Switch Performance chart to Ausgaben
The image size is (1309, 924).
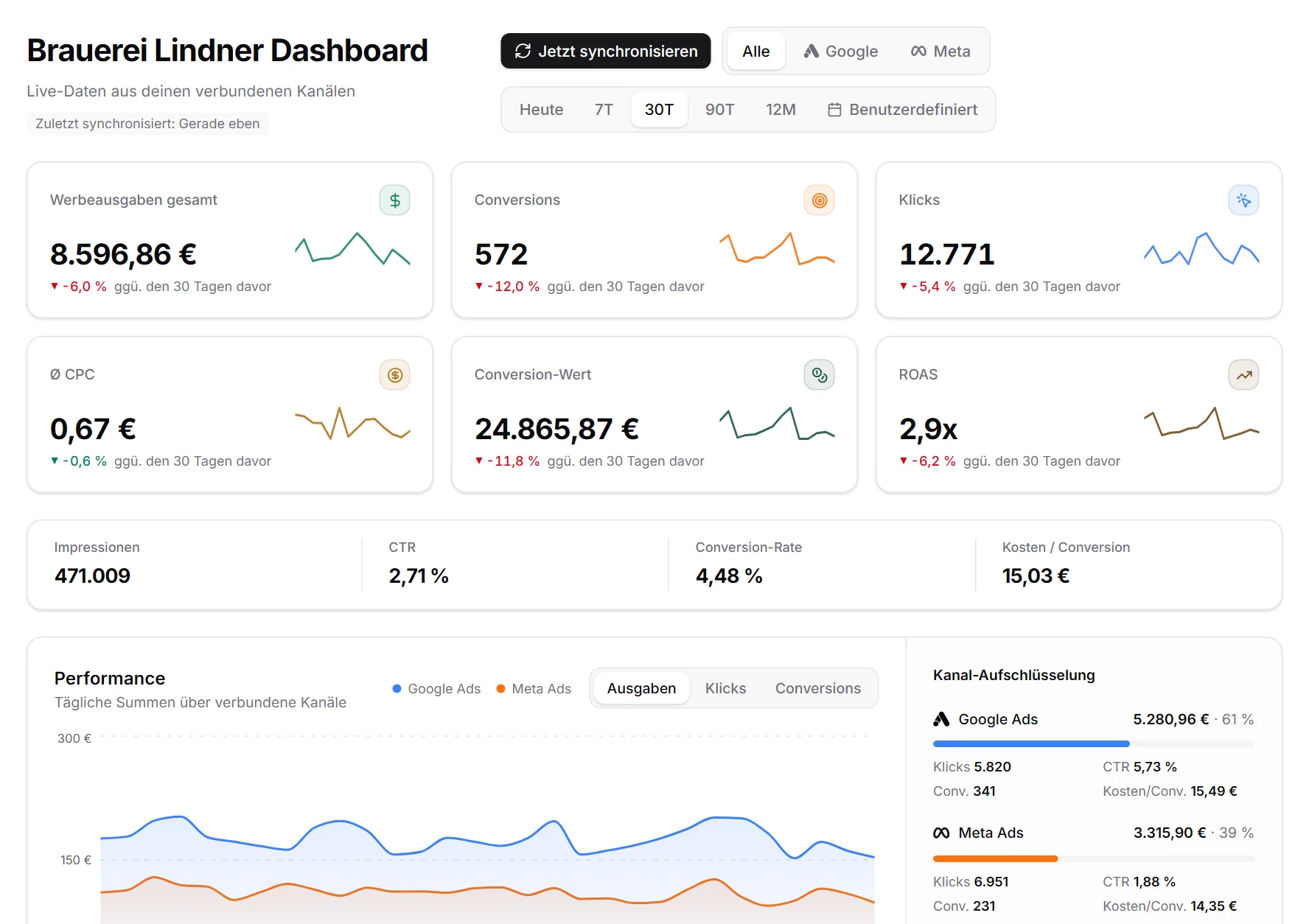click(x=641, y=688)
